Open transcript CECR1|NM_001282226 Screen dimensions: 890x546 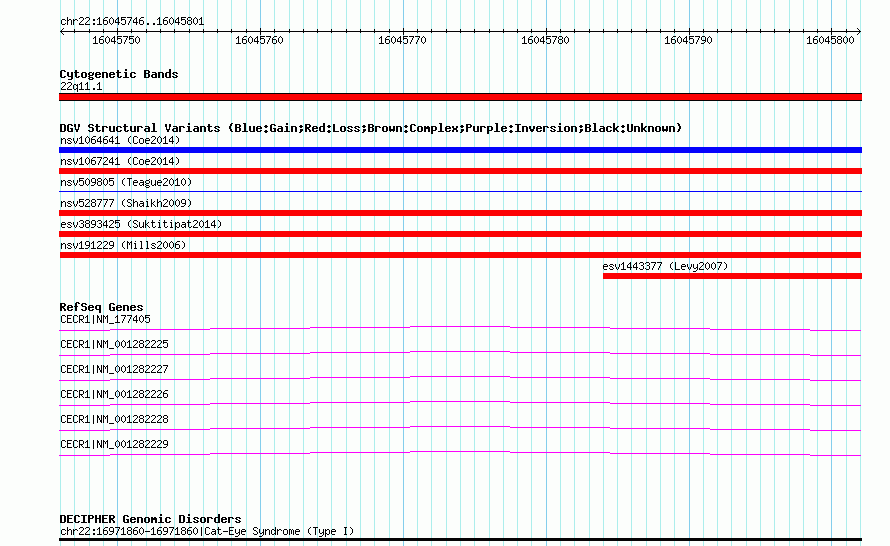114,394
